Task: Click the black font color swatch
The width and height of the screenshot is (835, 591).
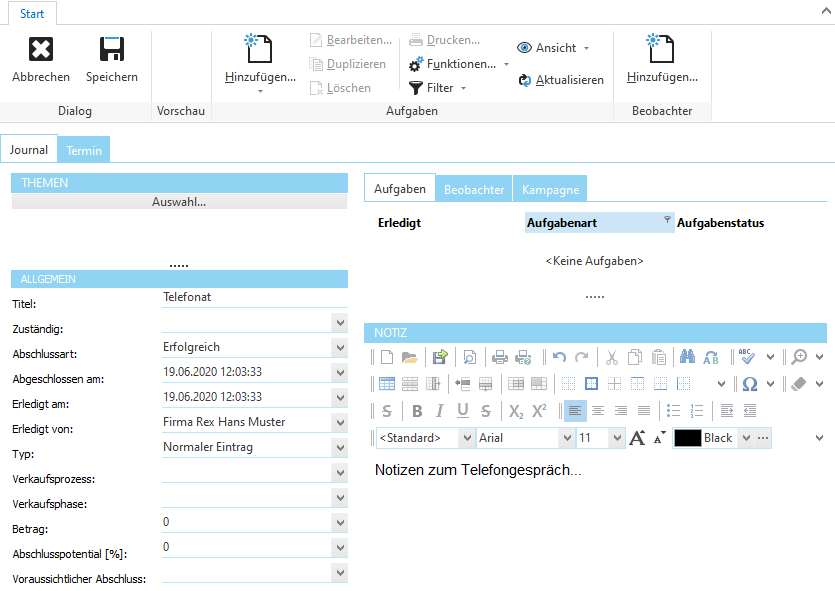Action: 685,437
